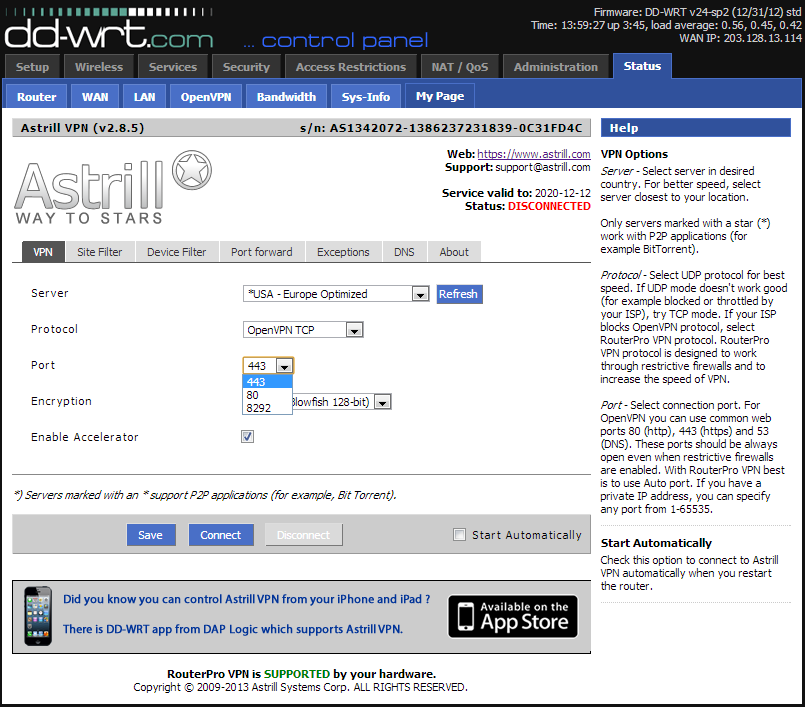Viewport: 805px width, 707px height.
Task: Switch to the Security tab
Action: [x=246, y=67]
